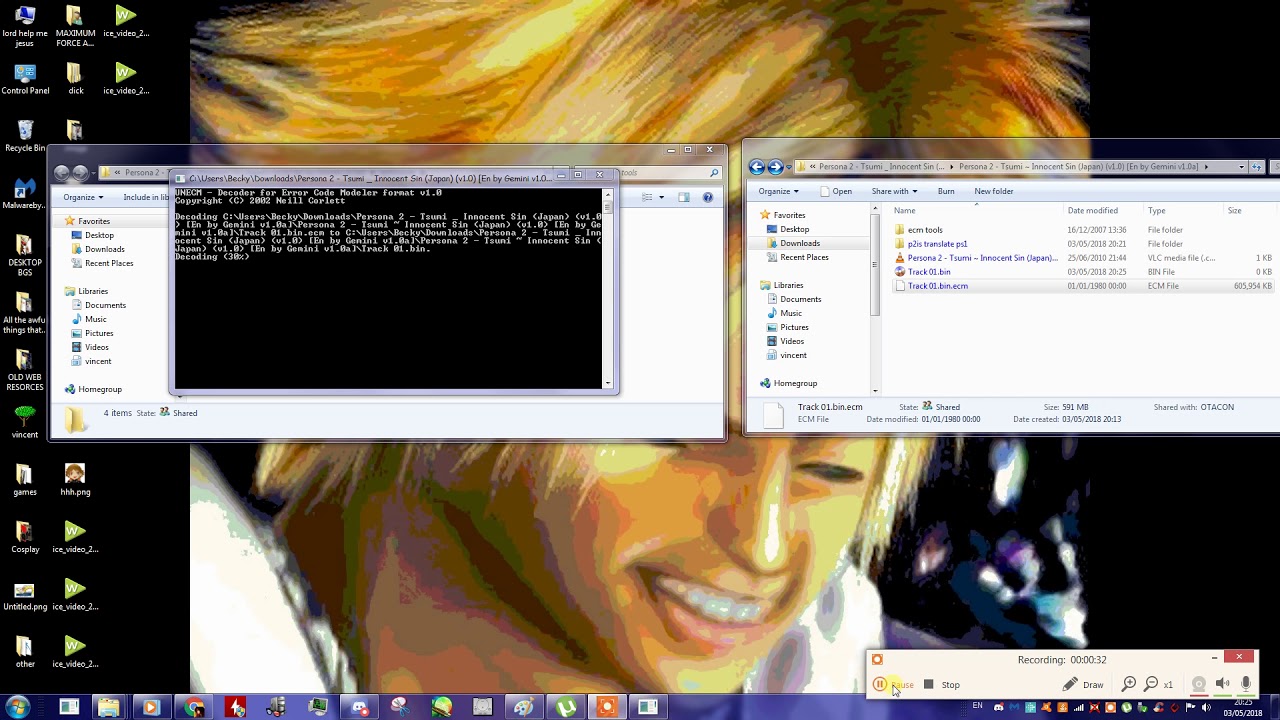1280x720 pixels.
Task: Click help icon in left Explorer
Action: tap(707, 197)
